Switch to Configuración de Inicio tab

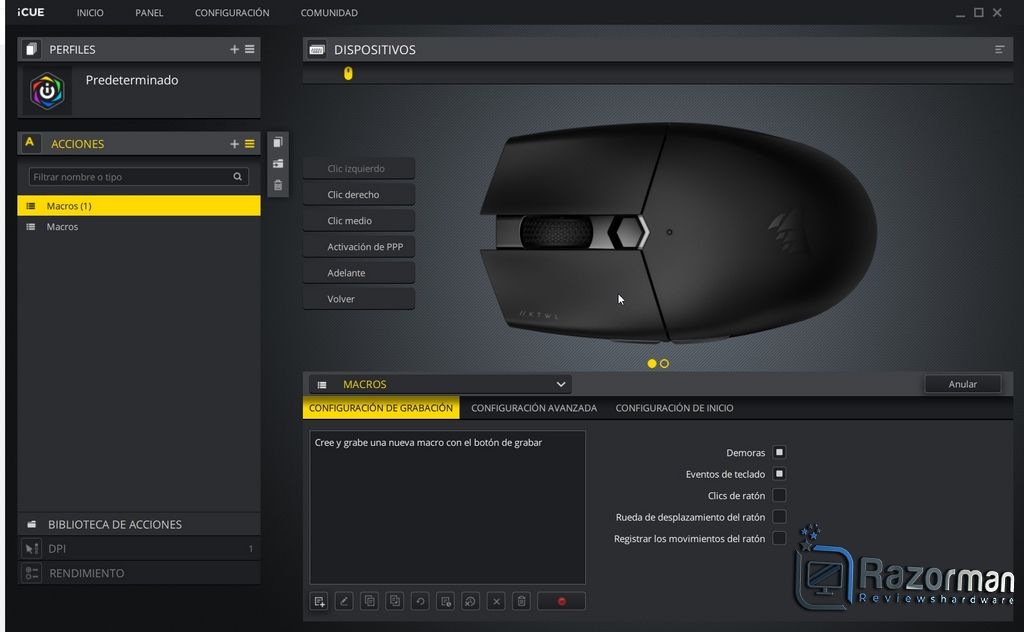pyautogui.click(x=674, y=408)
